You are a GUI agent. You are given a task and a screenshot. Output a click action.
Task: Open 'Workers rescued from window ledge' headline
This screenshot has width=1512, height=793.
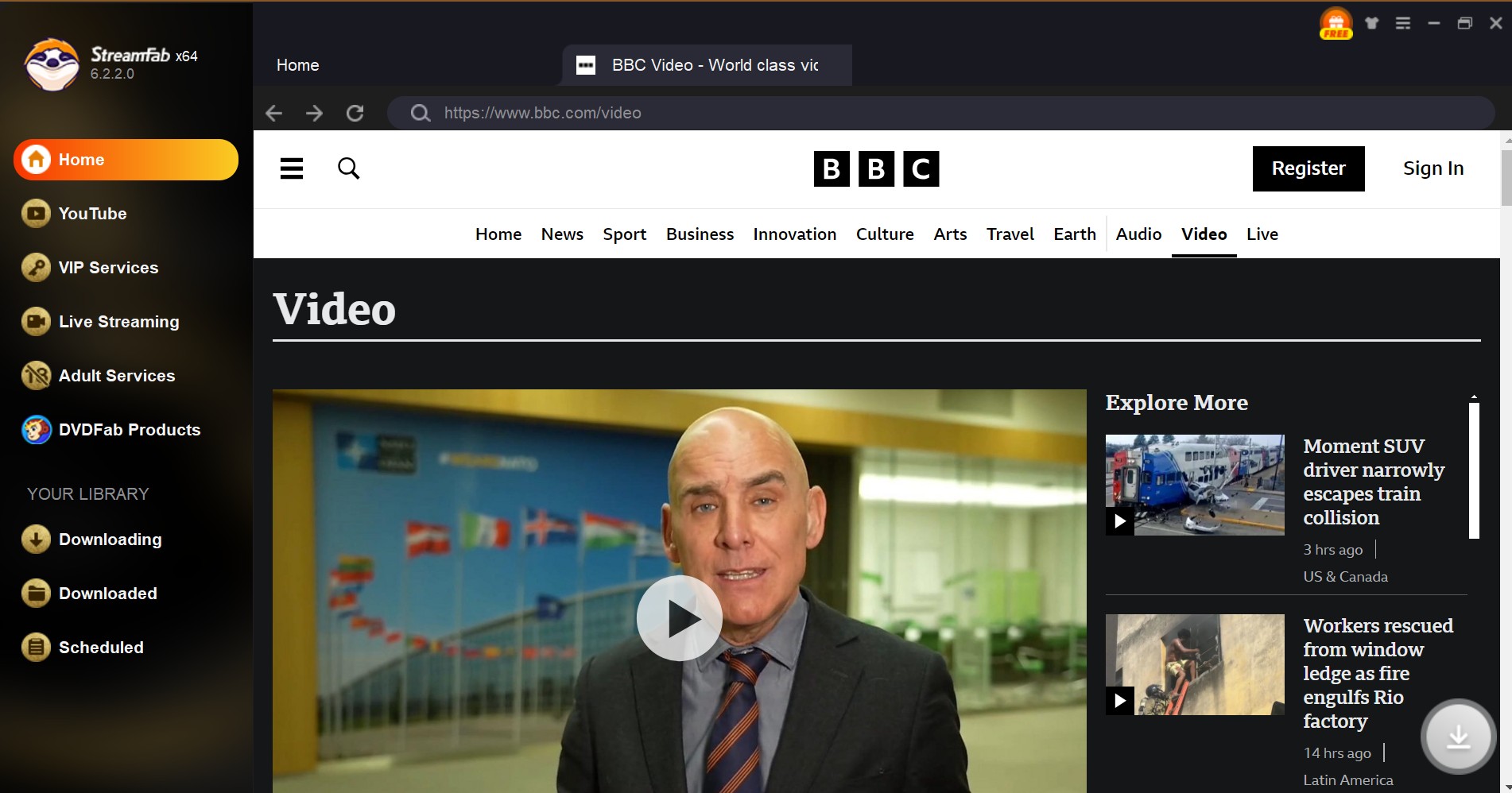(1378, 674)
